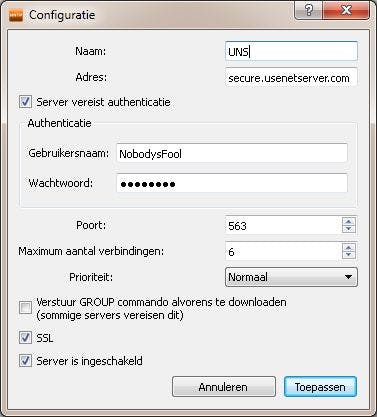Click the Naam input field
This screenshot has width=377, height=417.
[291, 51]
